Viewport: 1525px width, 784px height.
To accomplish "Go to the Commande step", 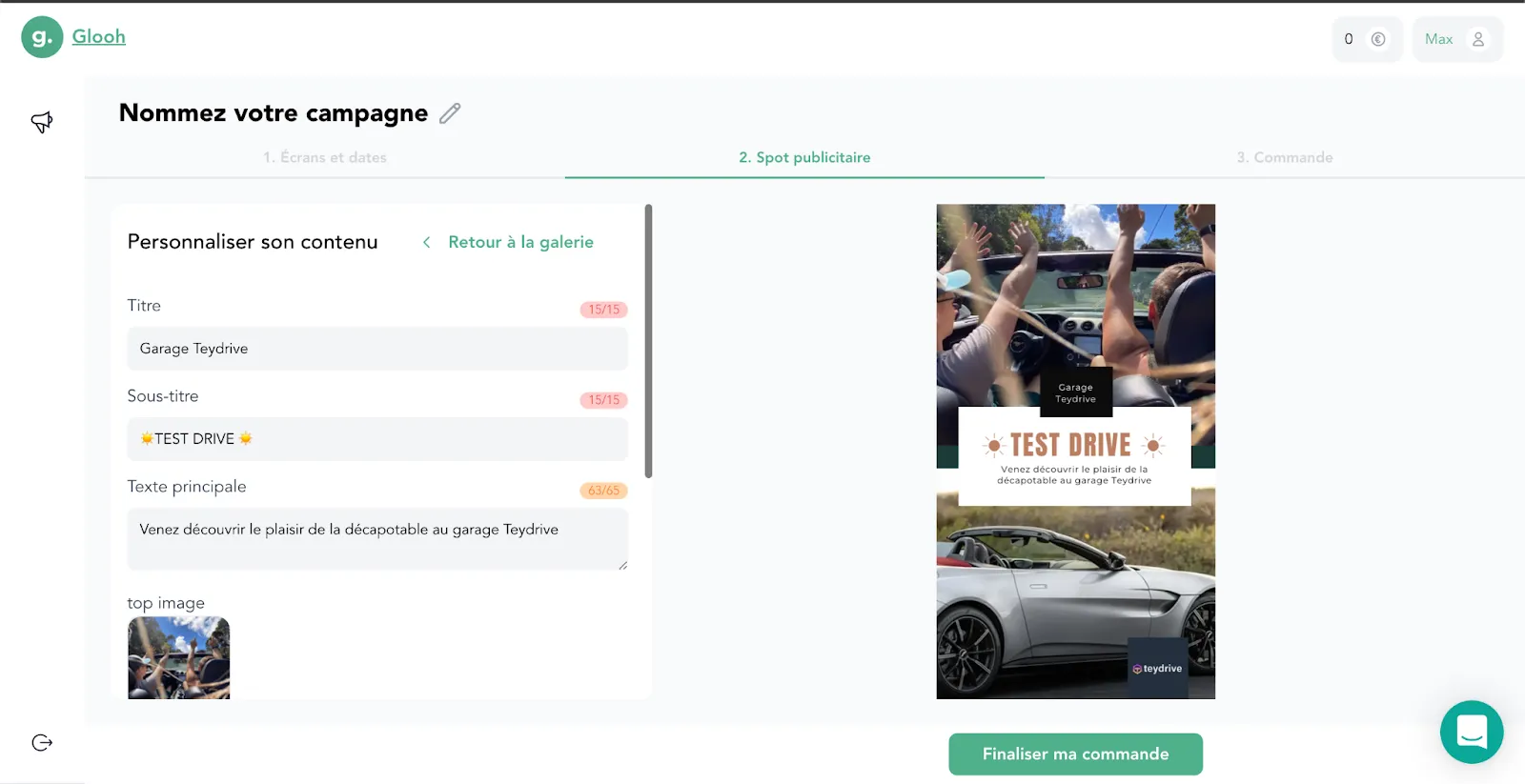I will coord(1285,157).
